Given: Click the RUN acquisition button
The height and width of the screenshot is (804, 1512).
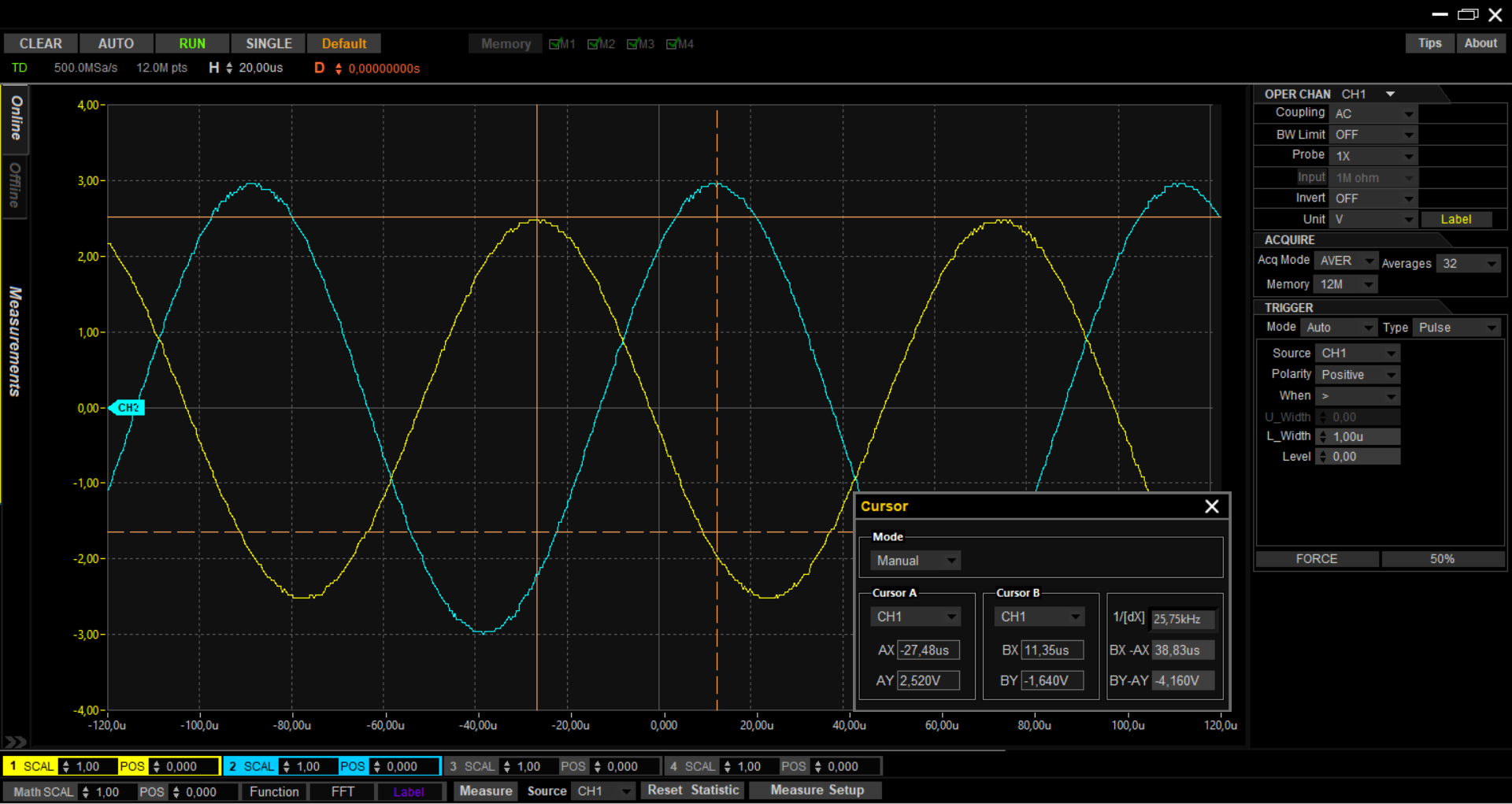Looking at the screenshot, I should pyautogui.click(x=192, y=43).
